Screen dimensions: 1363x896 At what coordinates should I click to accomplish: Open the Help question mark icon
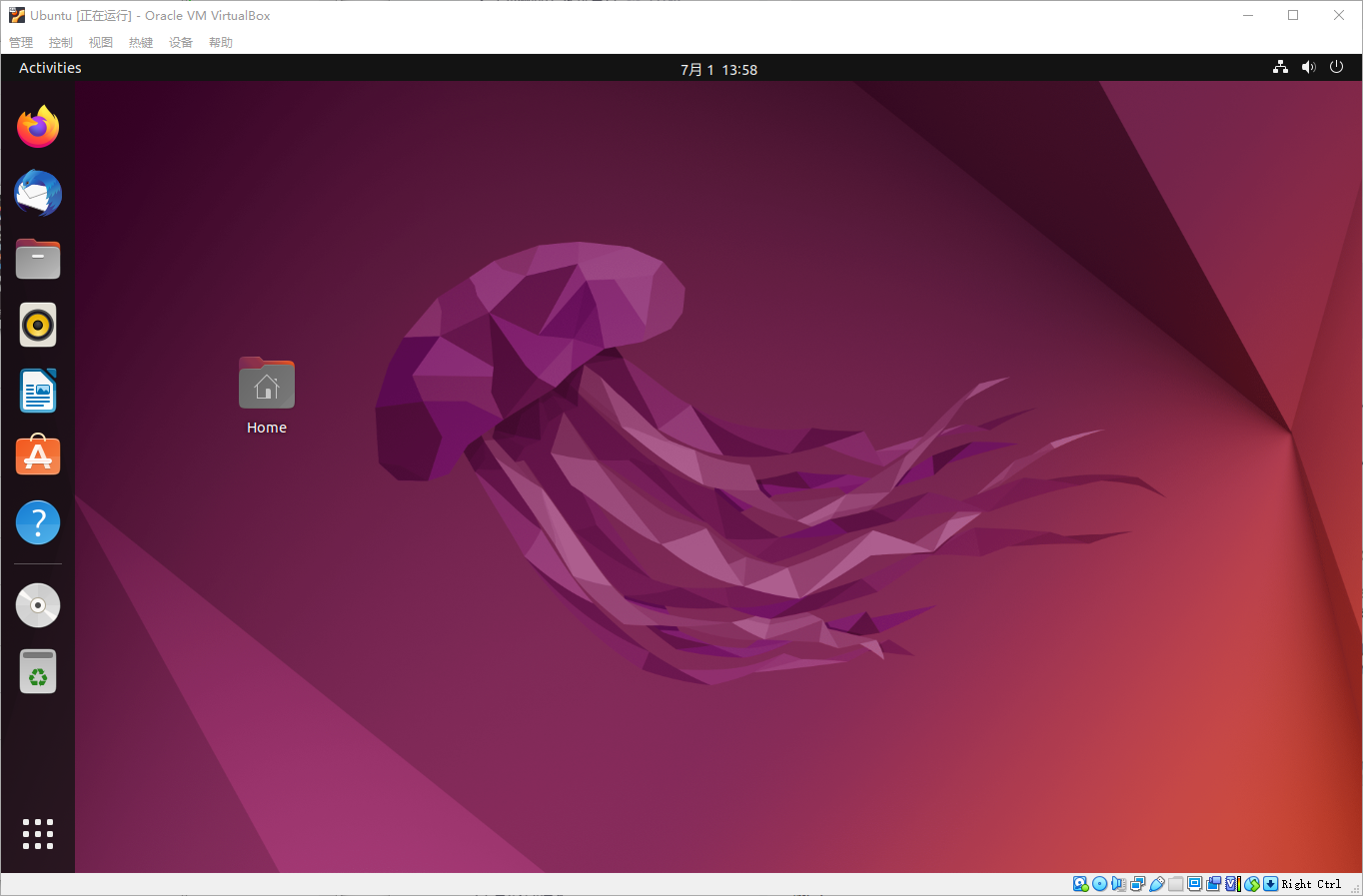38,522
